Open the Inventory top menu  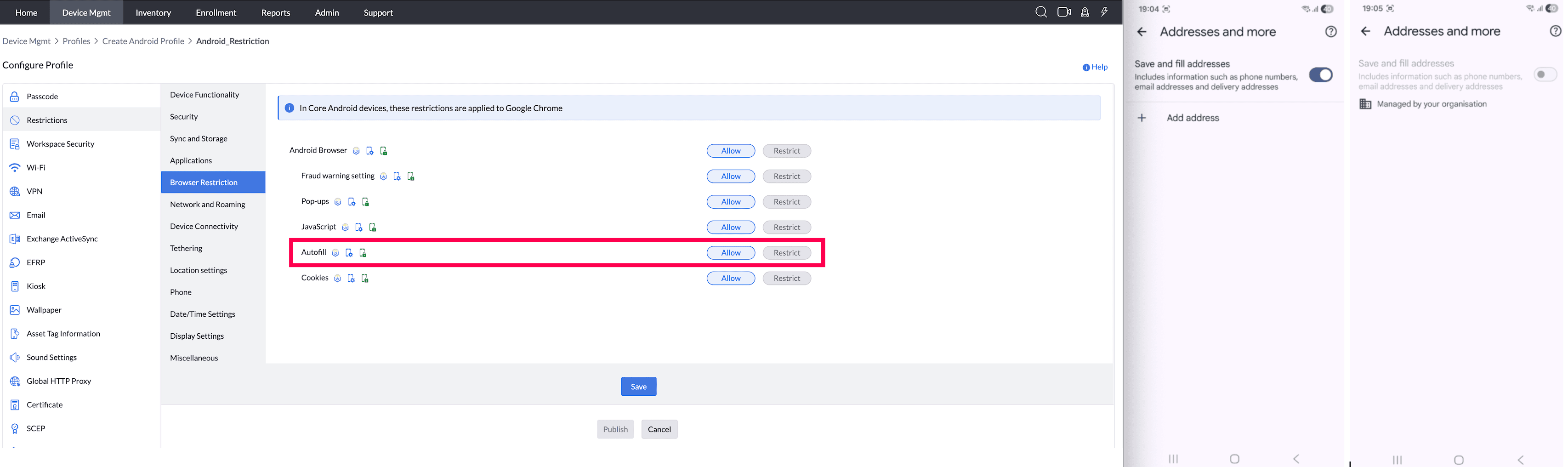(153, 12)
